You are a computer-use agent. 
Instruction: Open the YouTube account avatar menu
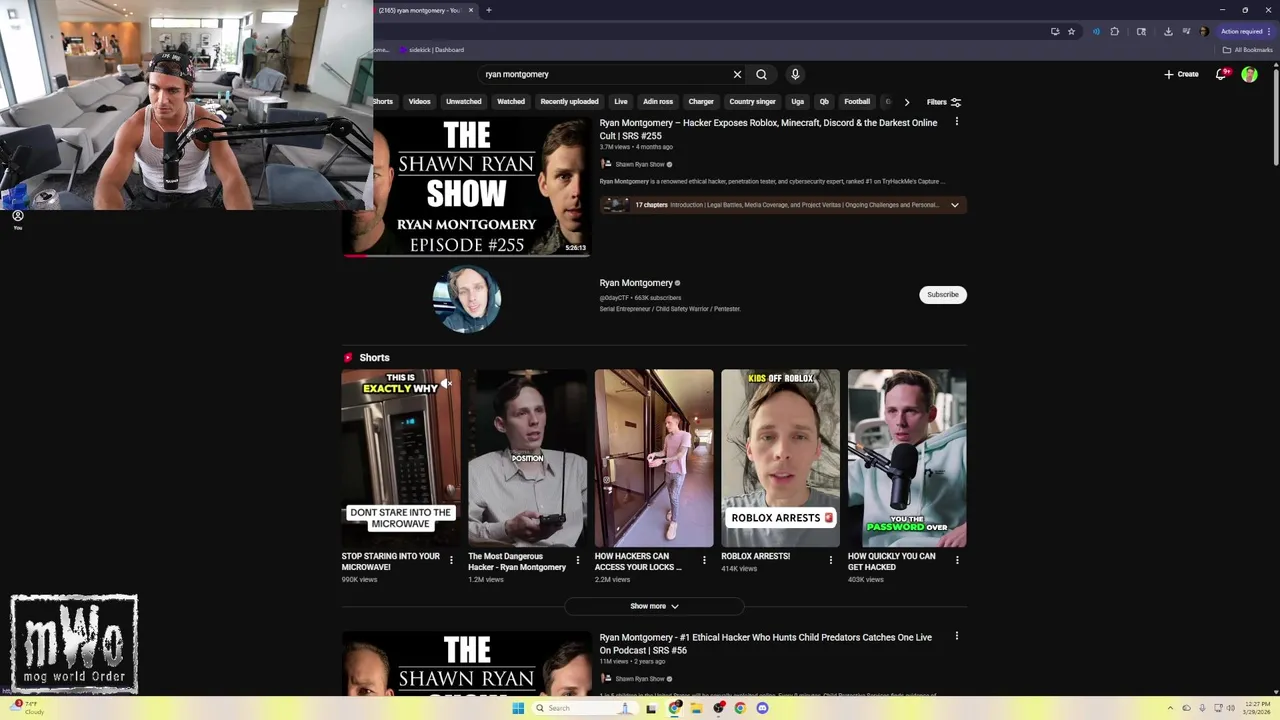tap(1249, 74)
